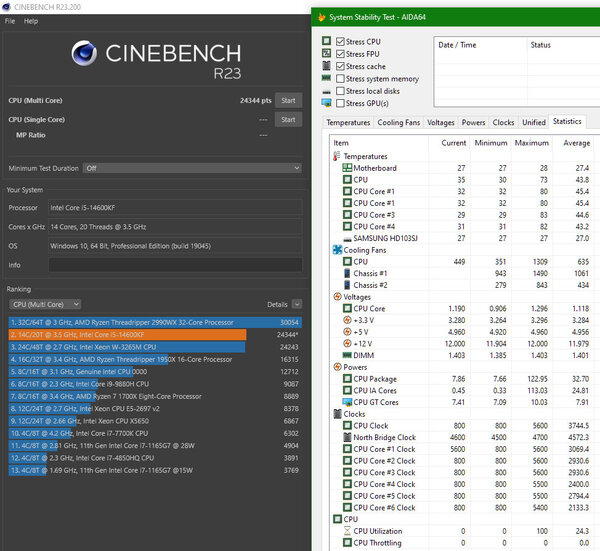Enable the Stress GPU(s) checkbox

[341, 103]
